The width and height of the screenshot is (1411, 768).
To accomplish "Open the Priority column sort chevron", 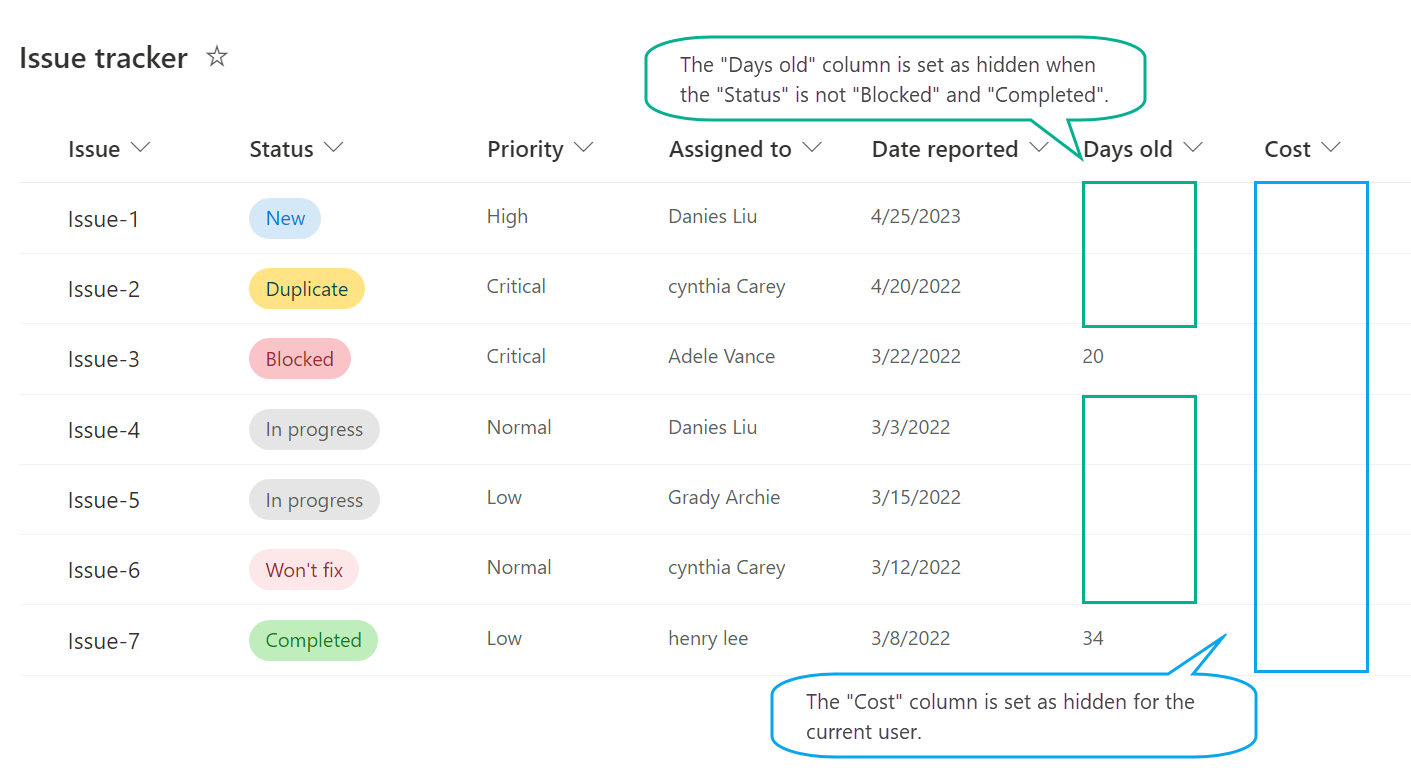I will (x=583, y=148).
